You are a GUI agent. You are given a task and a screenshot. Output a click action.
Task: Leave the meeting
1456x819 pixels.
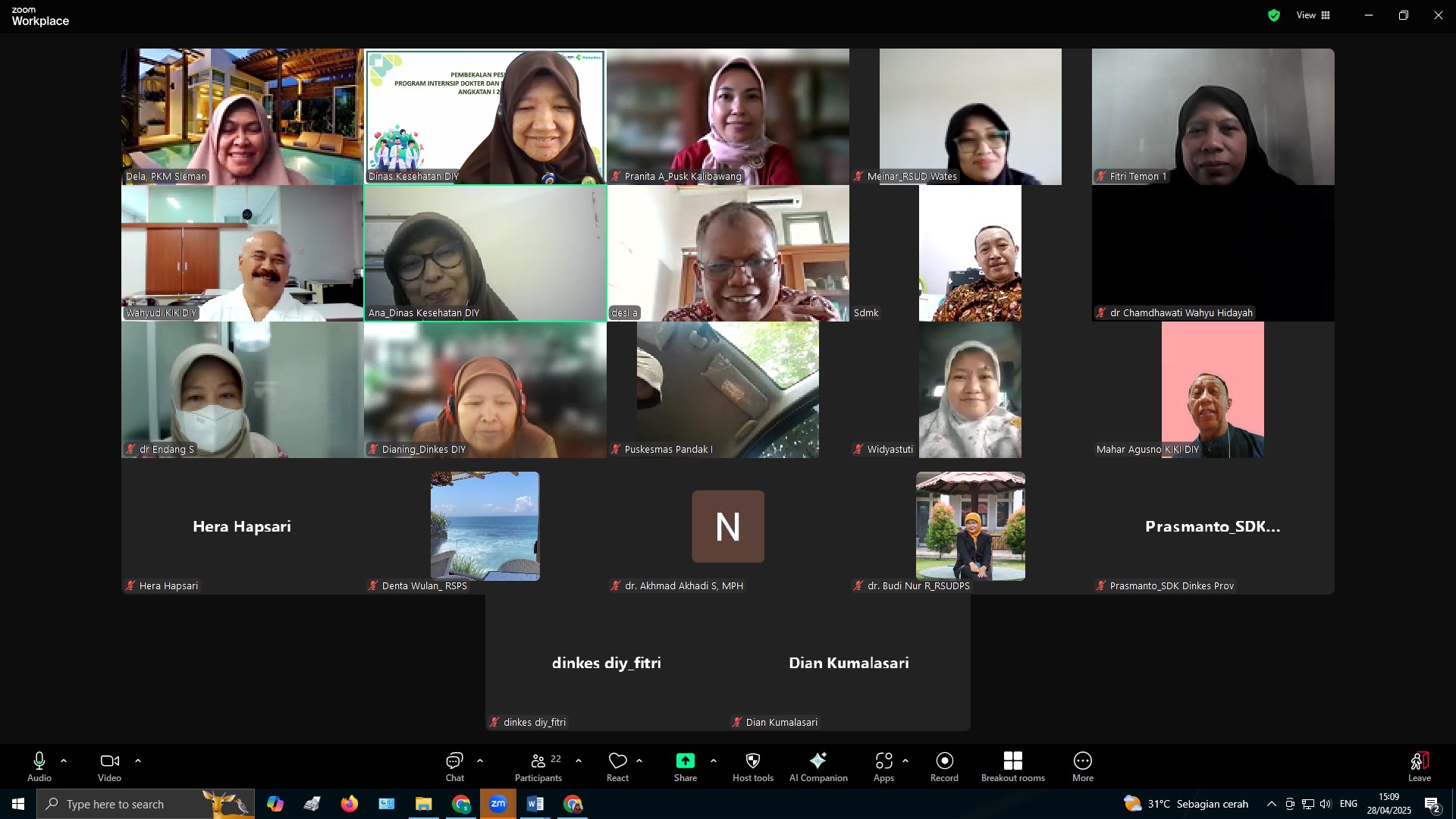click(x=1420, y=767)
